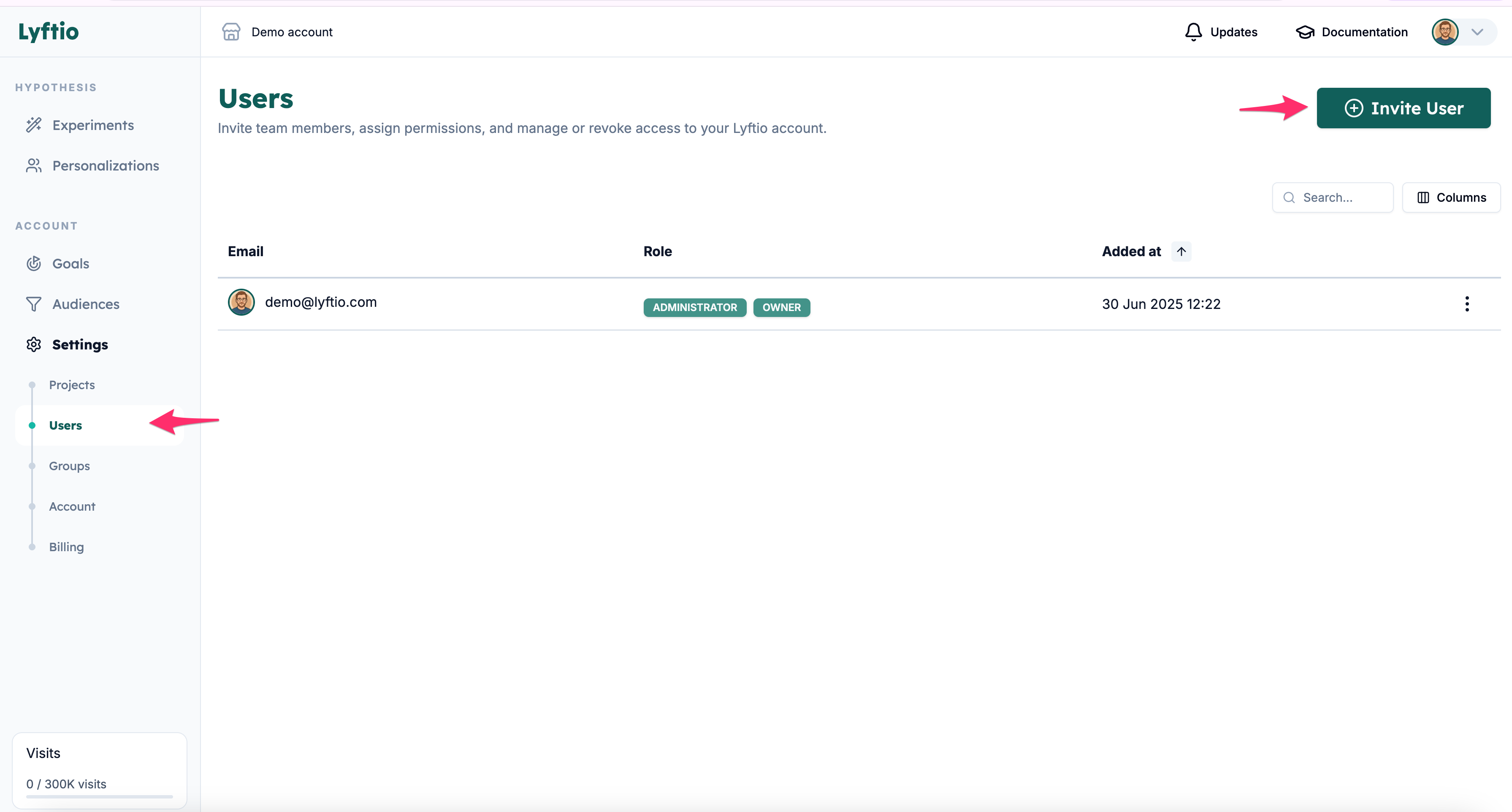The height and width of the screenshot is (812, 1512).
Task: Open Account under Settings
Action: pos(72,506)
